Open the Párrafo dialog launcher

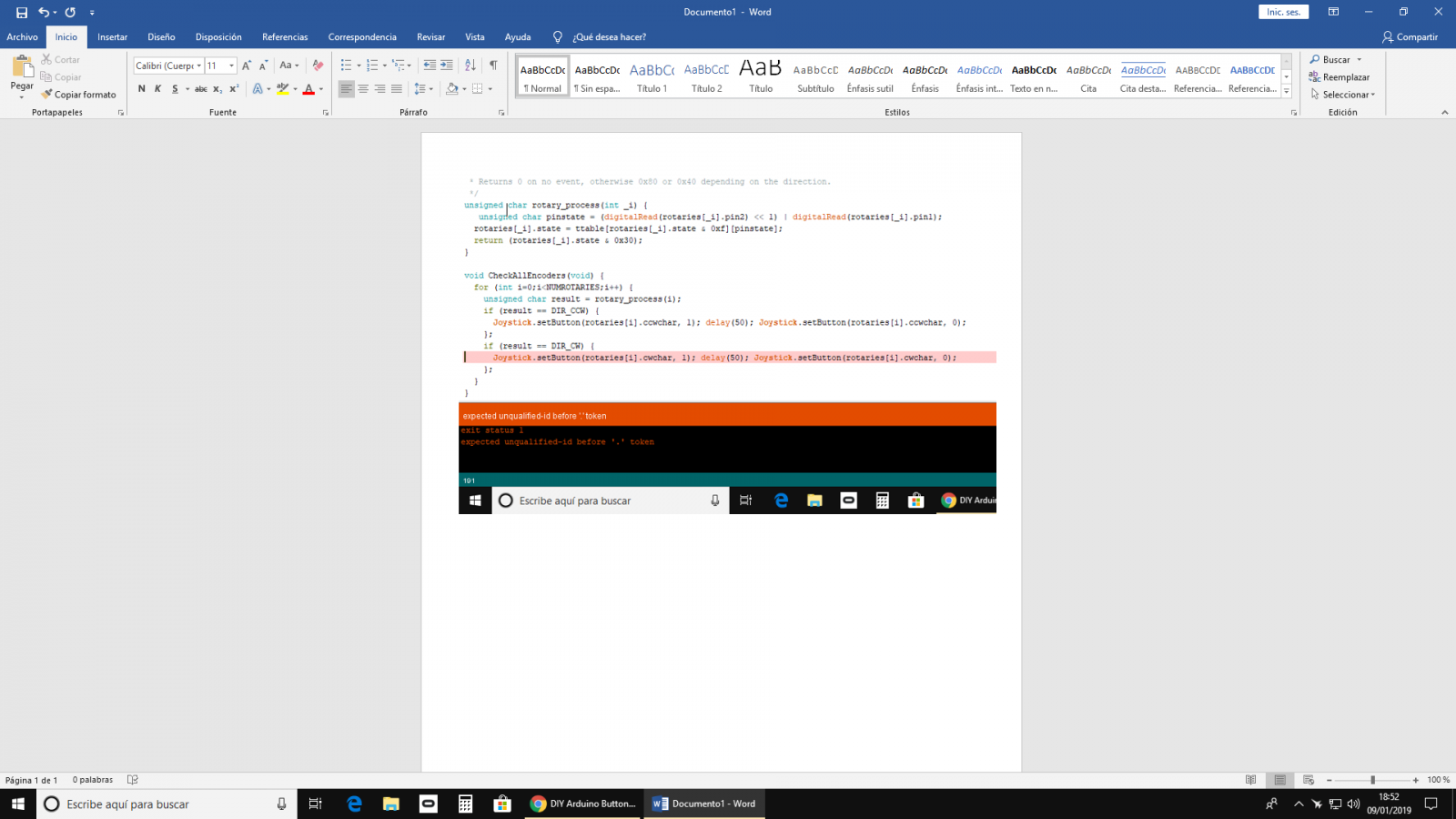click(501, 113)
